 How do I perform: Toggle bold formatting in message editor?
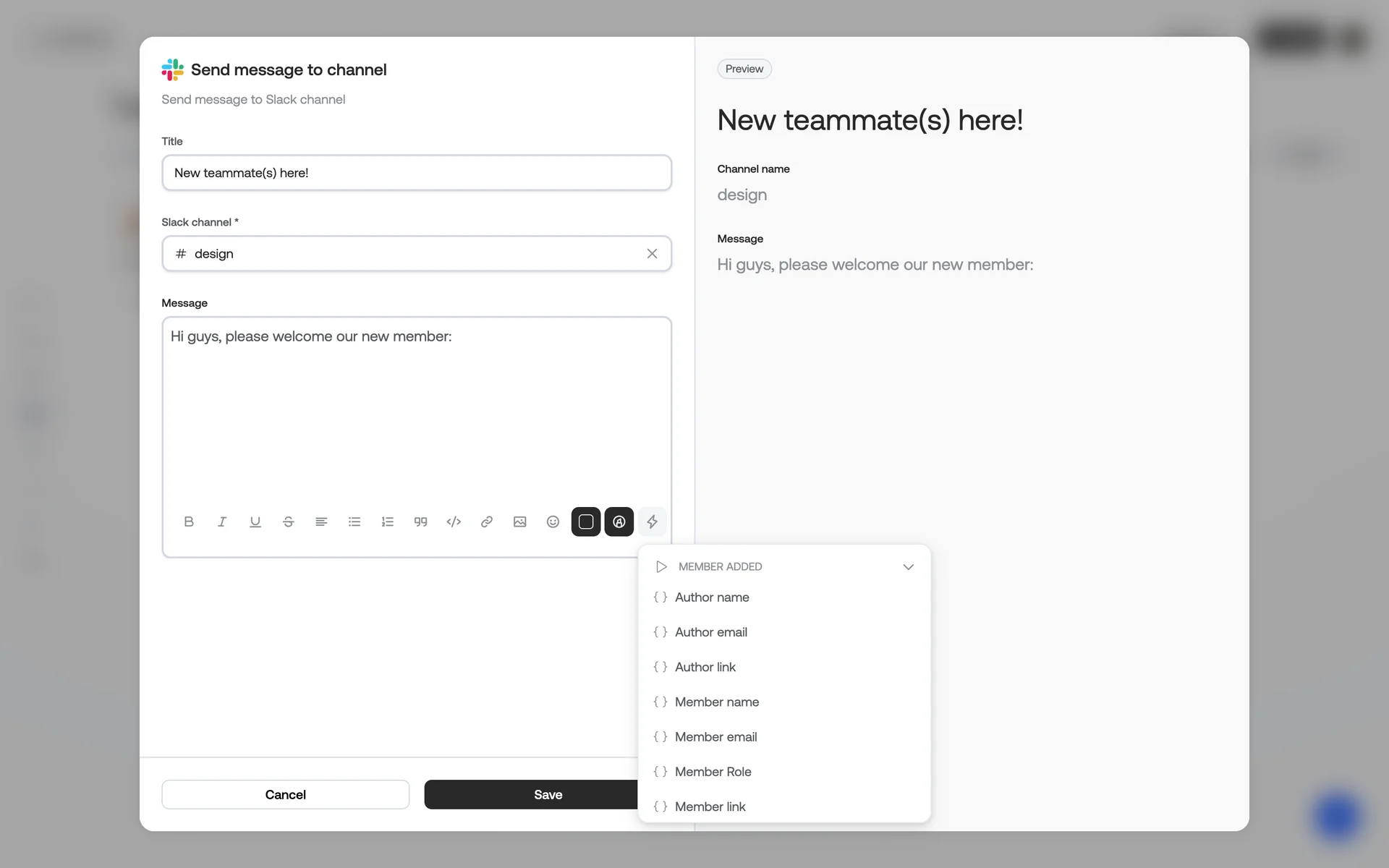[189, 522]
